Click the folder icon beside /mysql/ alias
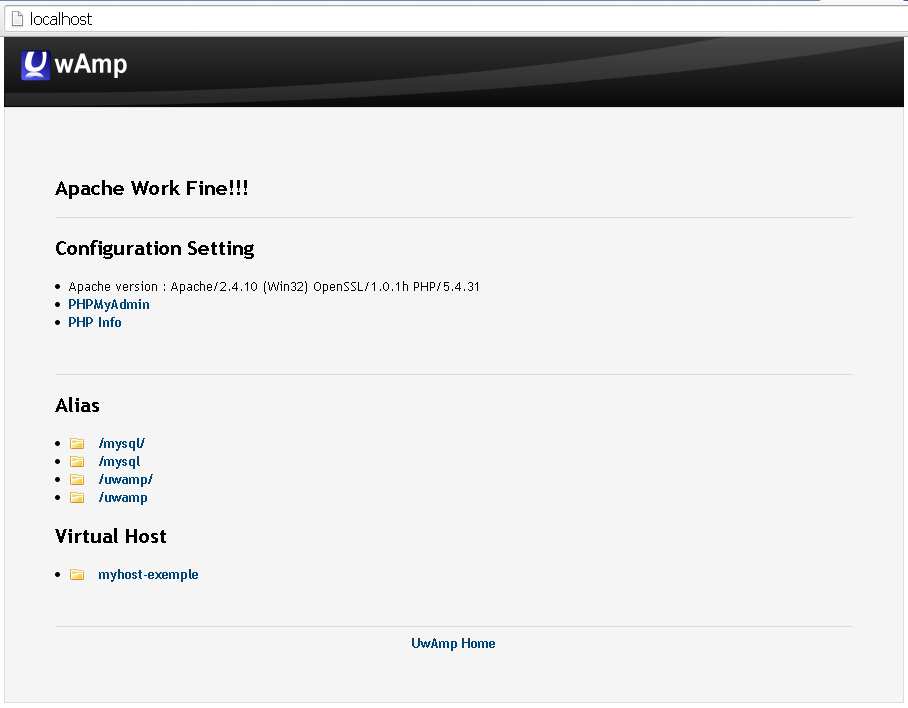The height and width of the screenshot is (708, 908). (x=77, y=443)
